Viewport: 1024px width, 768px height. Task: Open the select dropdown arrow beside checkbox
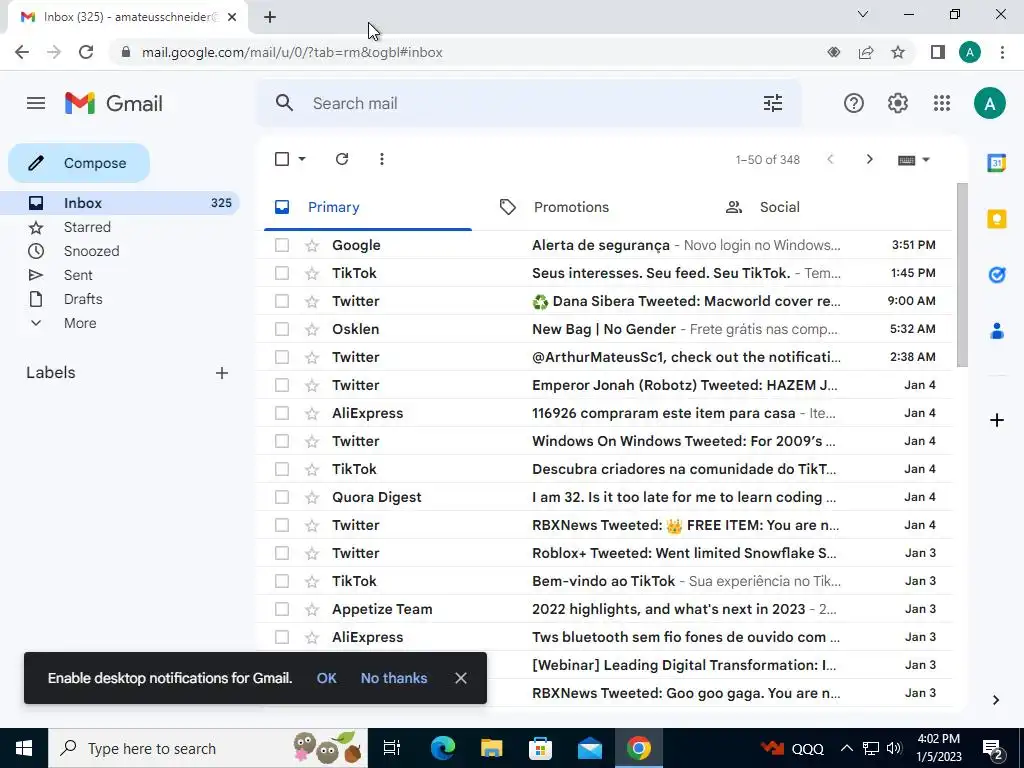pos(302,159)
